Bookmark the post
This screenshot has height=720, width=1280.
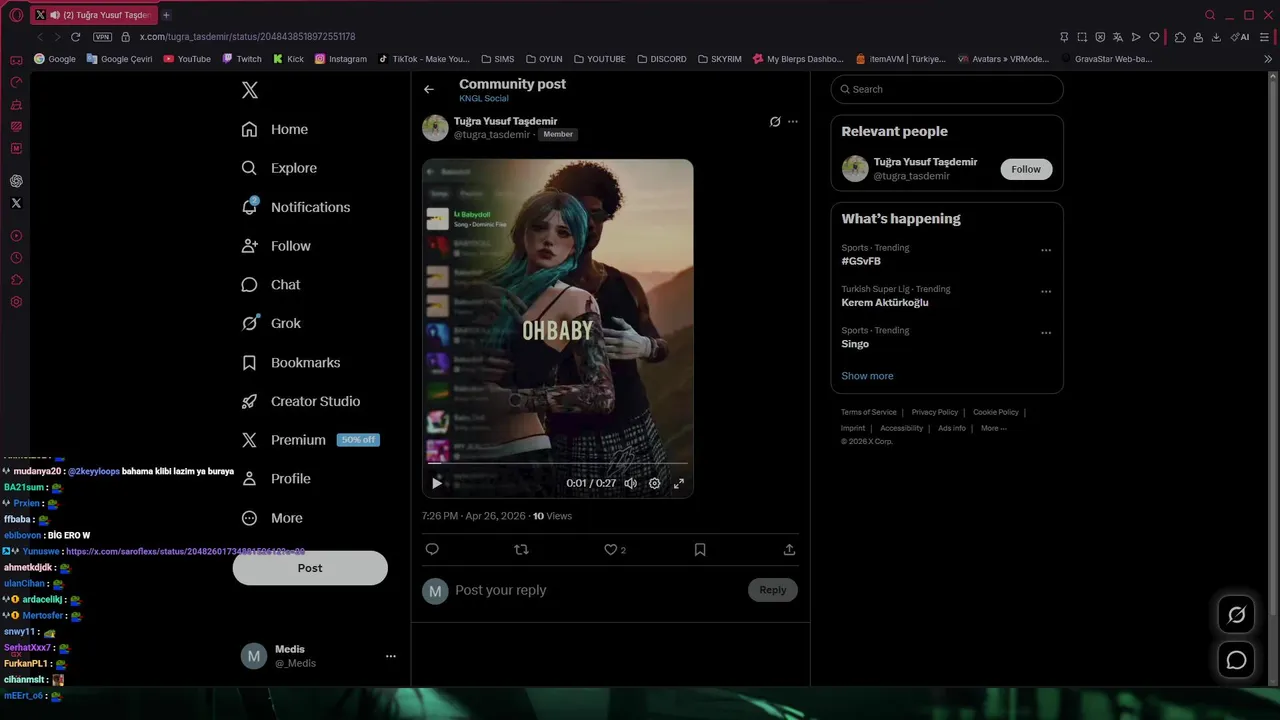(x=700, y=549)
